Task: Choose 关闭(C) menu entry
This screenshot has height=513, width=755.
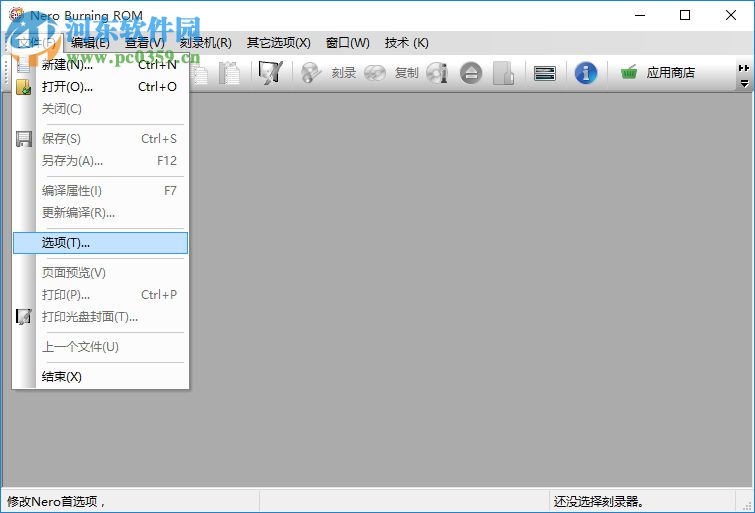Action: click(101, 109)
